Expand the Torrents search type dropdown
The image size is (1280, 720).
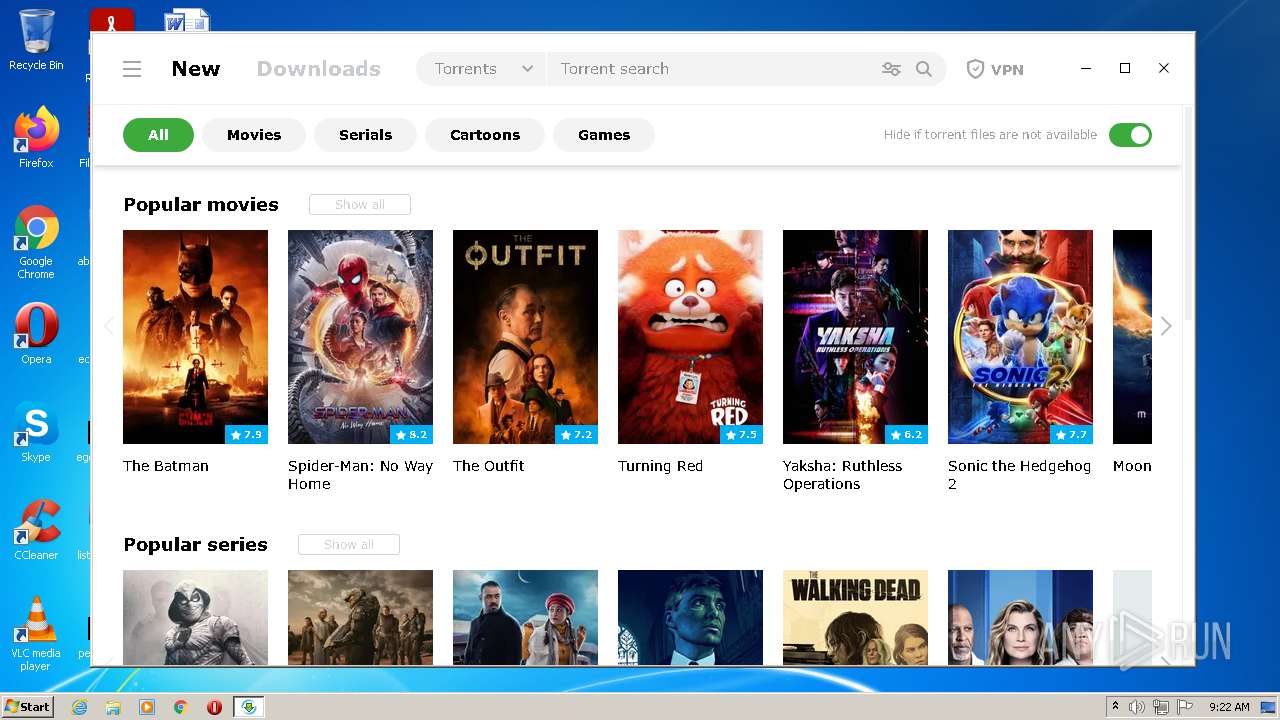[482, 69]
